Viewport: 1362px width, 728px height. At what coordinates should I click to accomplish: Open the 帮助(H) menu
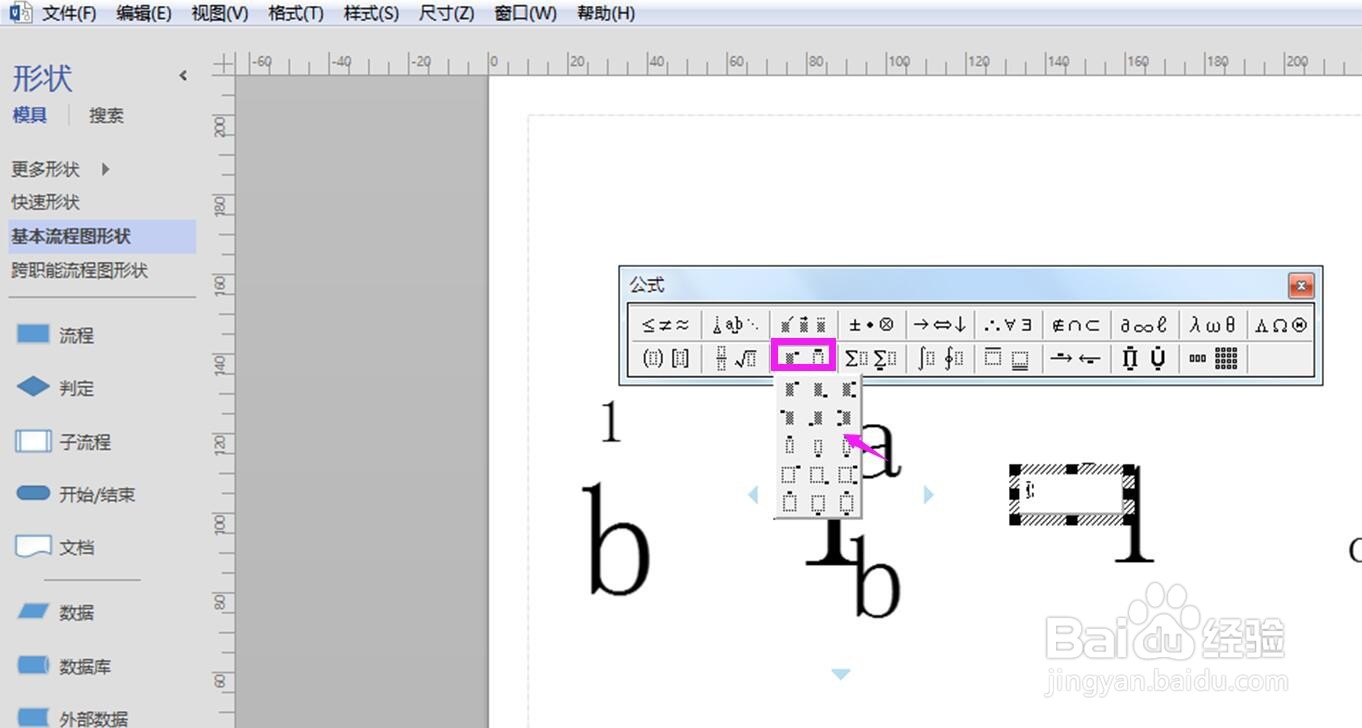[x=606, y=13]
